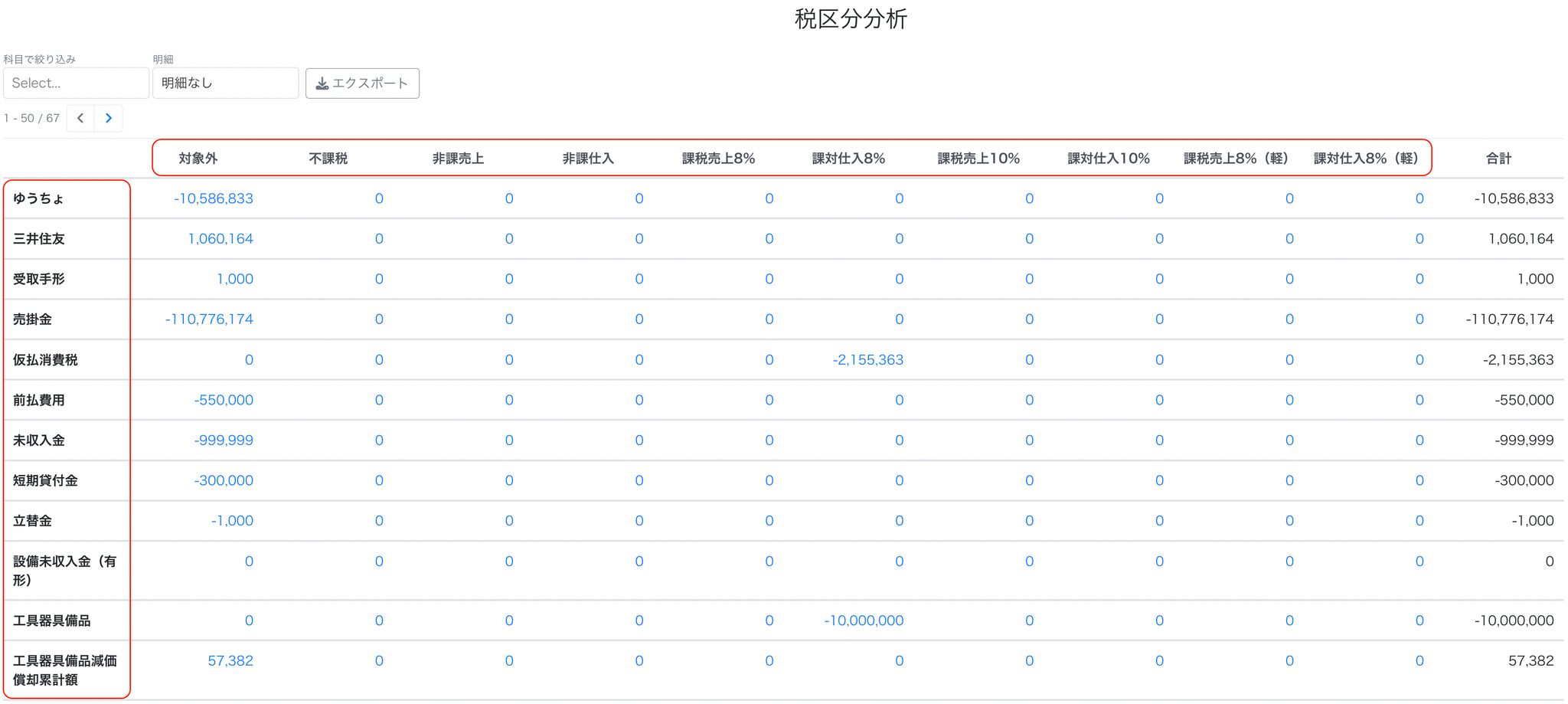Click the 不課税 zero in ゆうちょ row

click(379, 198)
